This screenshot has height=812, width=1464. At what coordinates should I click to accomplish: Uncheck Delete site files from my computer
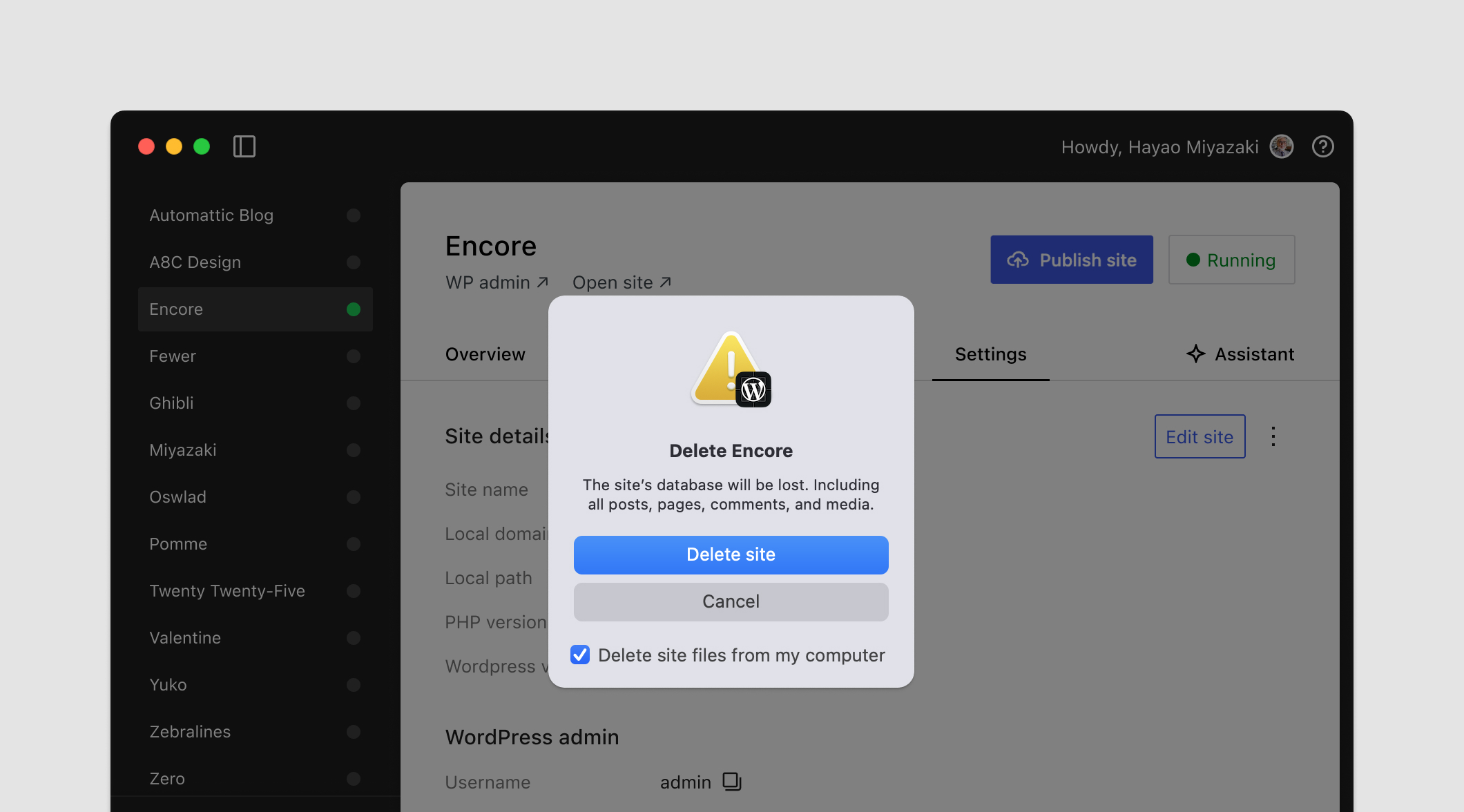[580, 655]
